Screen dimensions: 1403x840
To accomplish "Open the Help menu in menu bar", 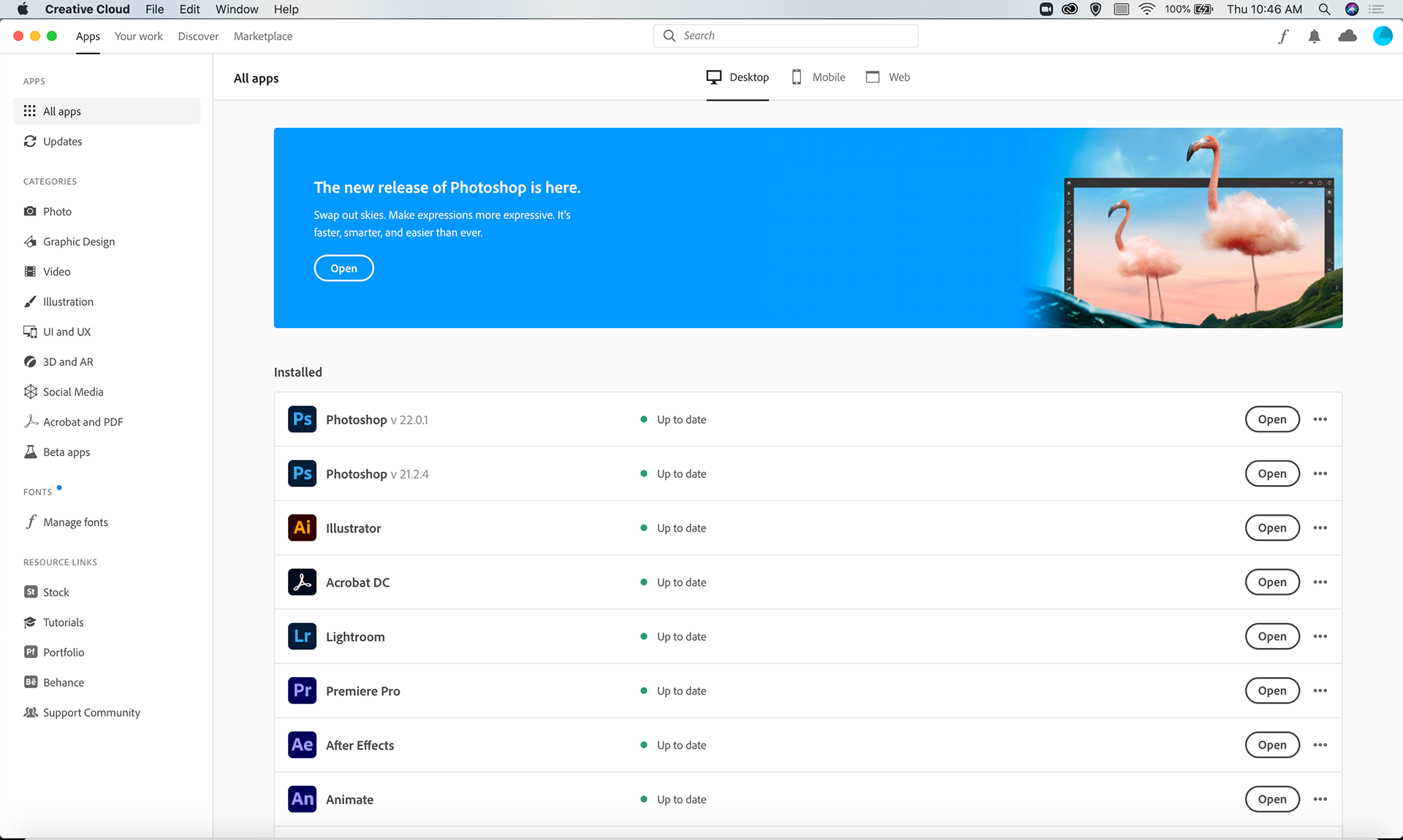I will [286, 9].
